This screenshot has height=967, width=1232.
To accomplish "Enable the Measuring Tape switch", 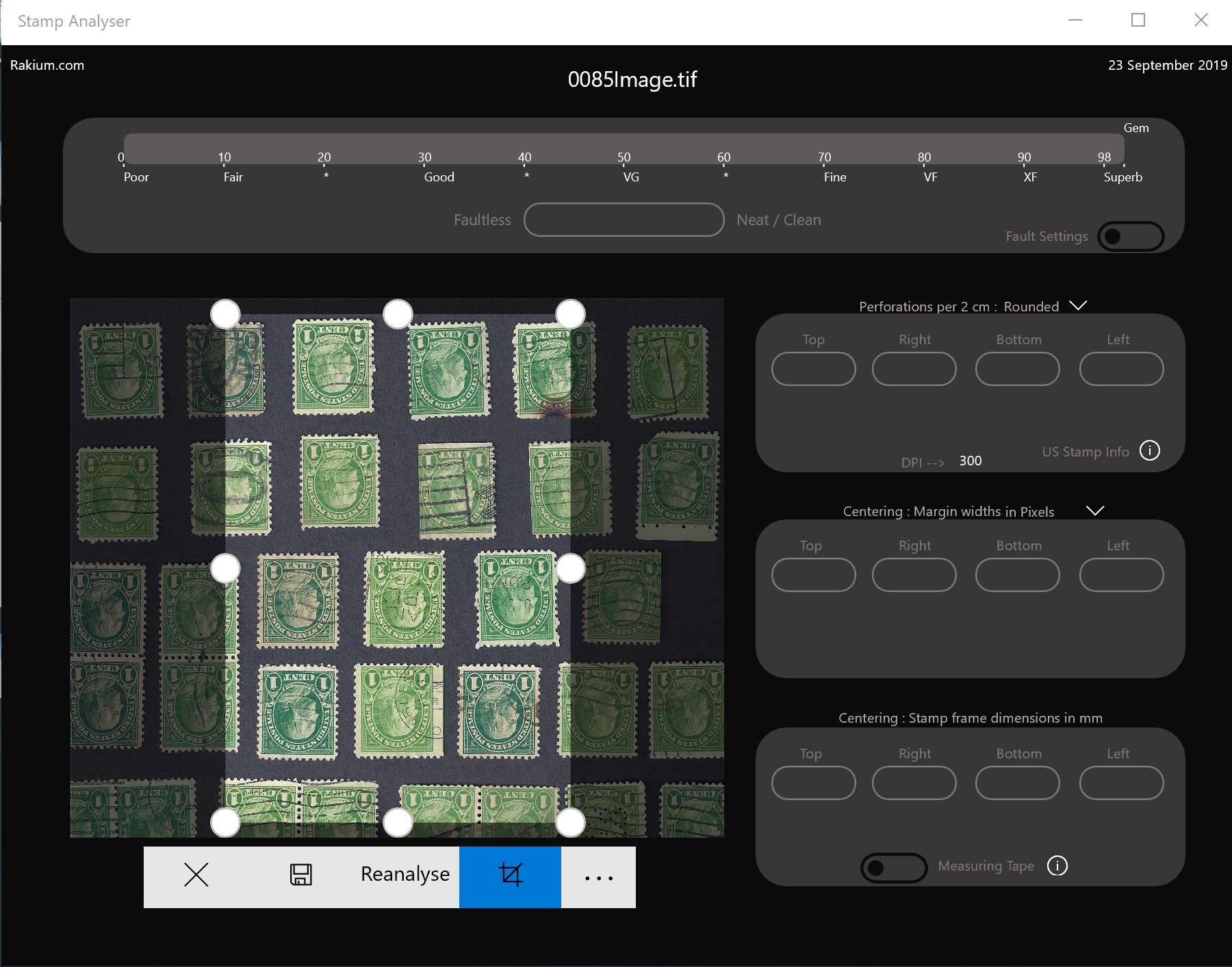I will click(x=894, y=868).
